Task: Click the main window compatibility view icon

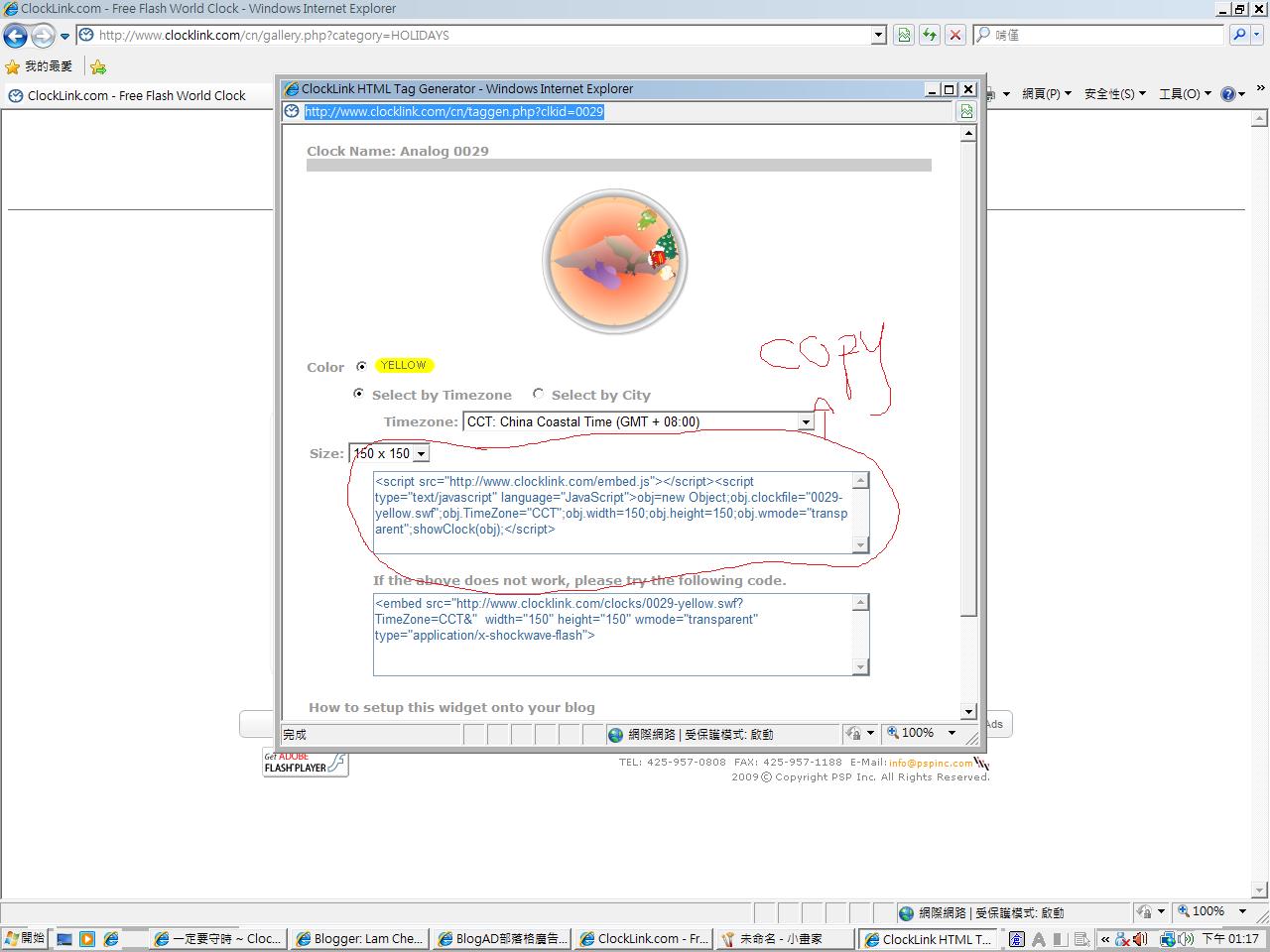Action: [904, 35]
